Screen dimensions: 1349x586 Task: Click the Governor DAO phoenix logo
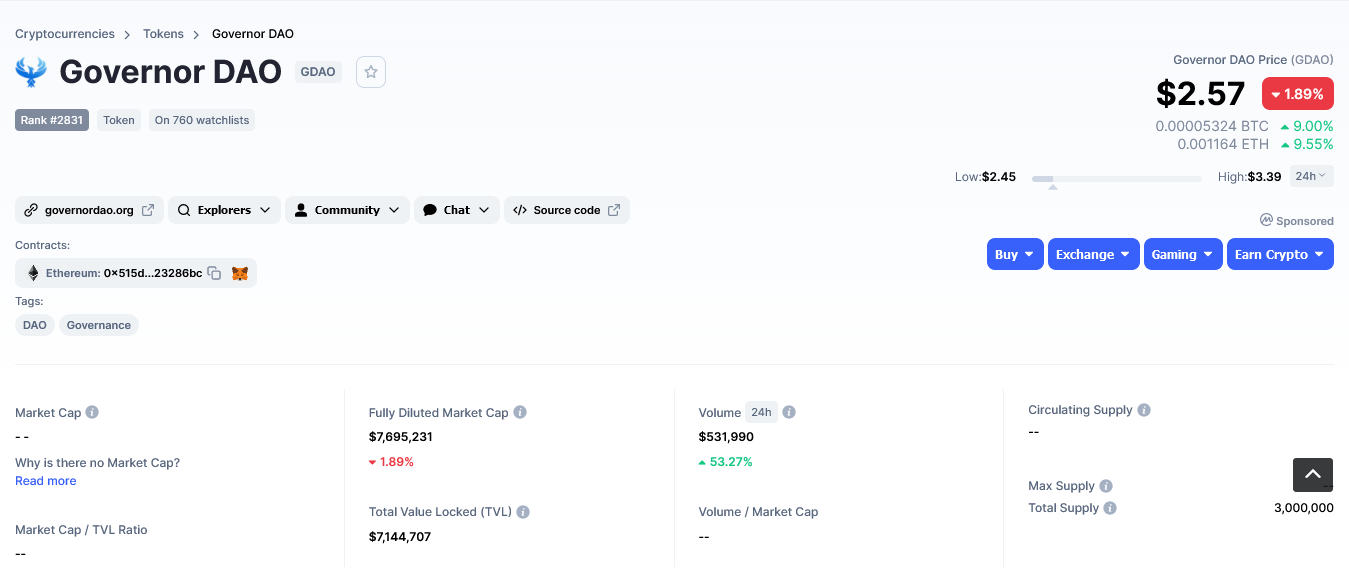31,72
